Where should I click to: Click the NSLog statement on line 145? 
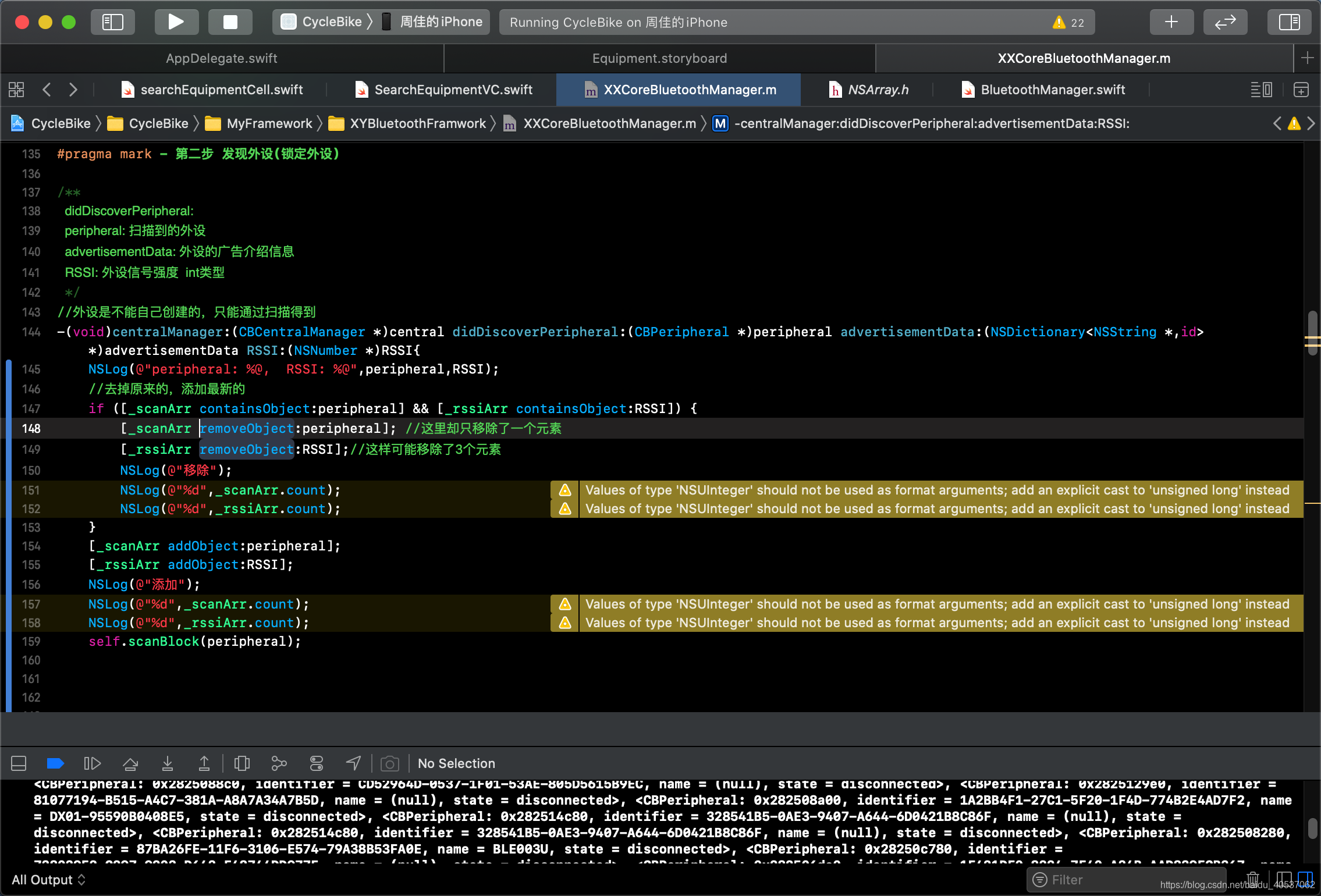[293, 369]
